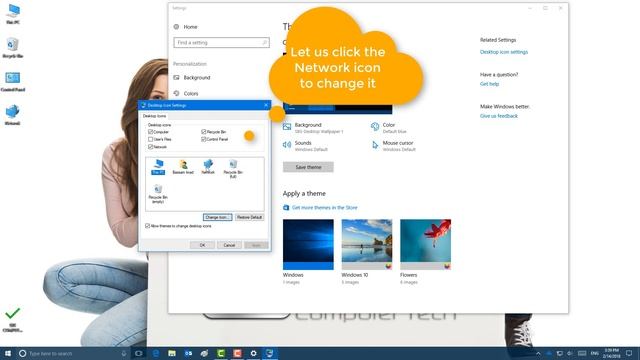Viewport: 640px width, 360px height.
Task: Open the Color setting in the Themes page
Action: click(389, 128)
